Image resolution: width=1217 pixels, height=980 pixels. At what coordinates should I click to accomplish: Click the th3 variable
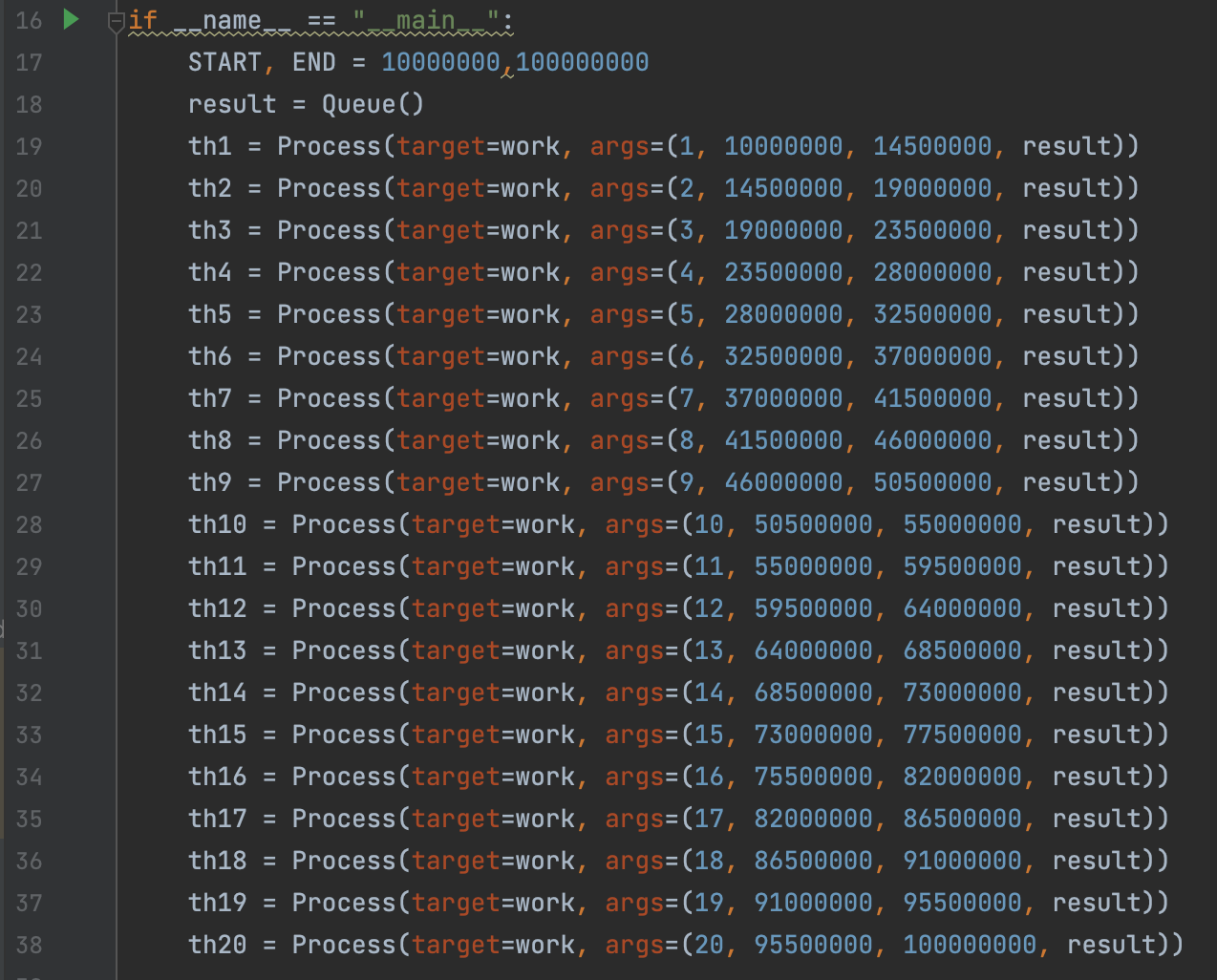(x=210, y=231)
